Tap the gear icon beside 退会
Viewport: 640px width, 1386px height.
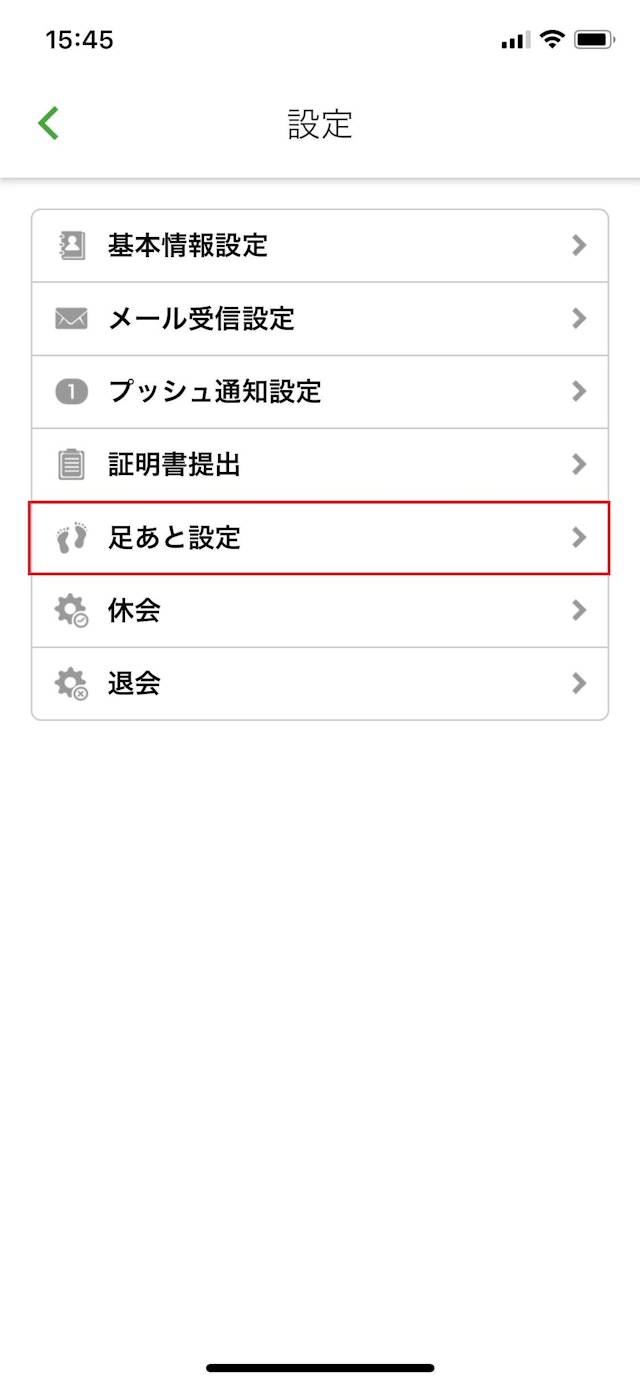coord(72,684)
